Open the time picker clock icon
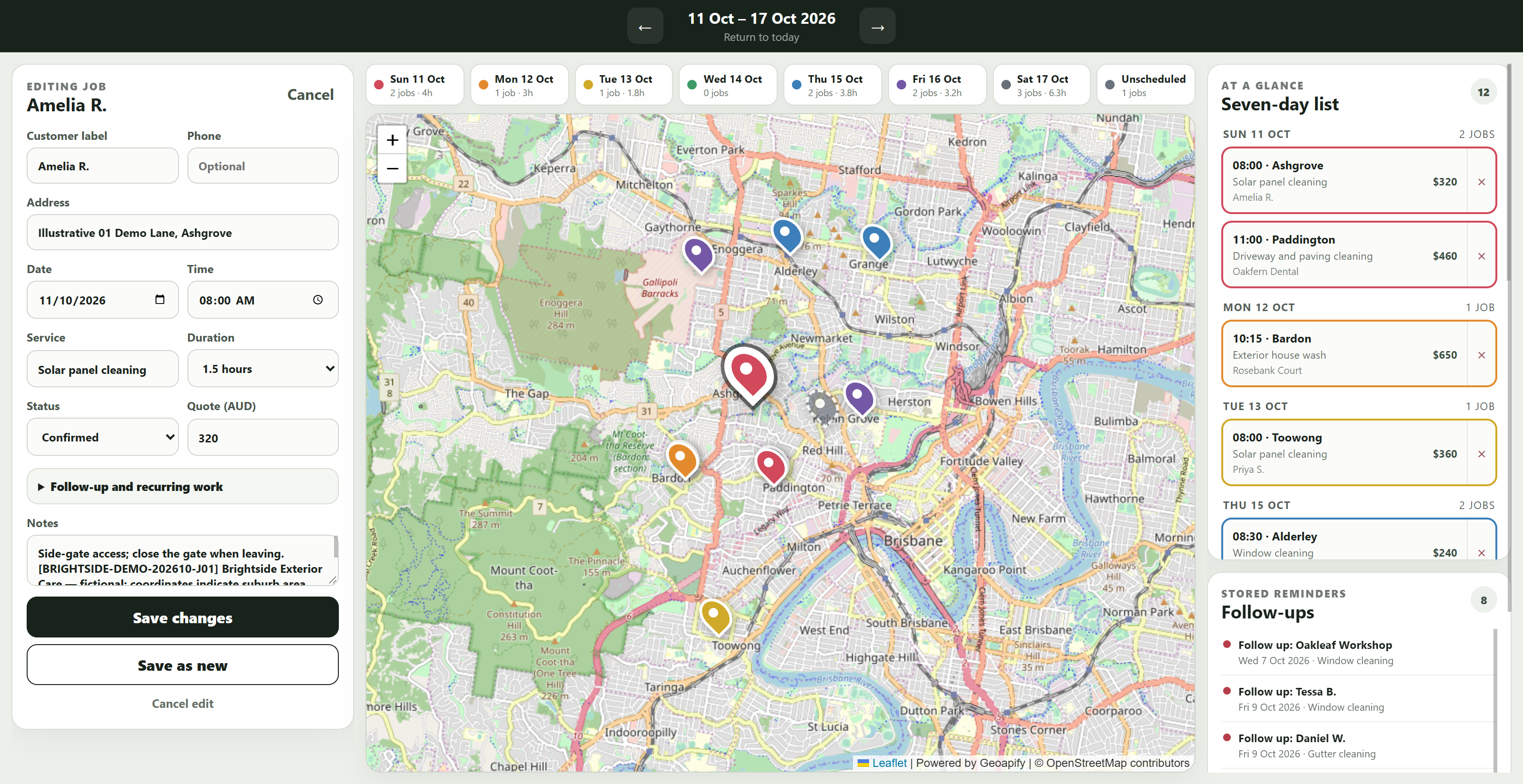The height and width of the screenshot is (784, 1523). [x=318, y=300]
